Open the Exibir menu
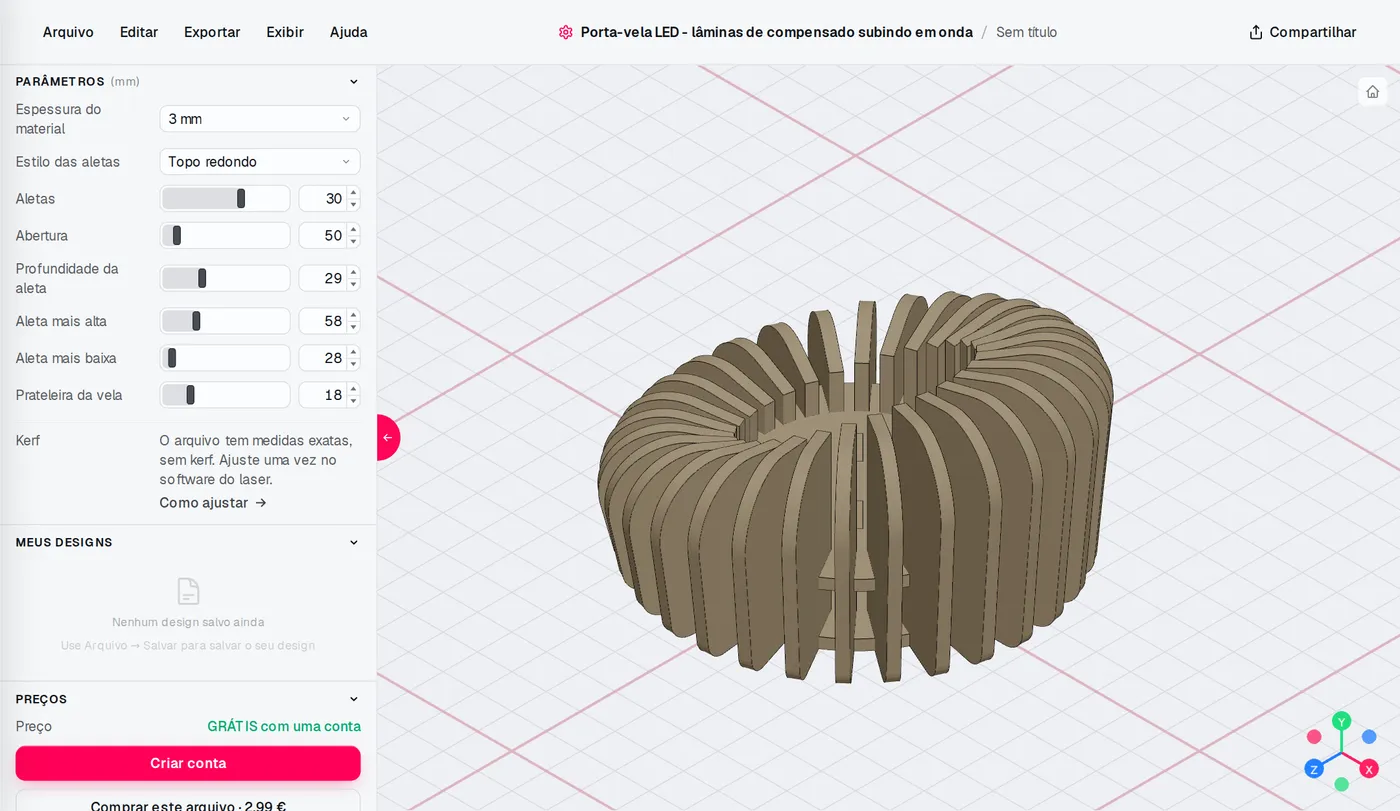The width and height of the screenshot is (1400, 811). tap(285, 32)
